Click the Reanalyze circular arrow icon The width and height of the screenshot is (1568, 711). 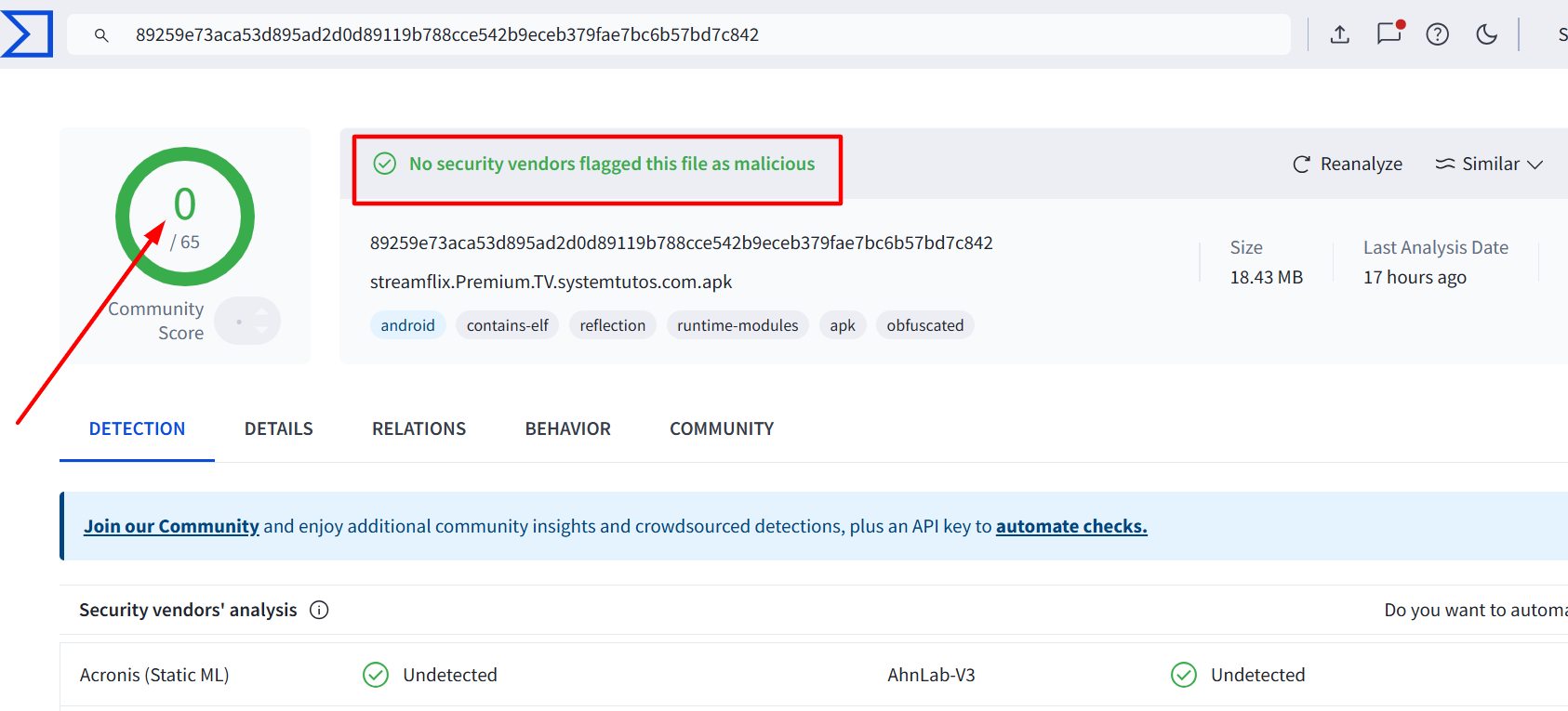[1302, 165]
